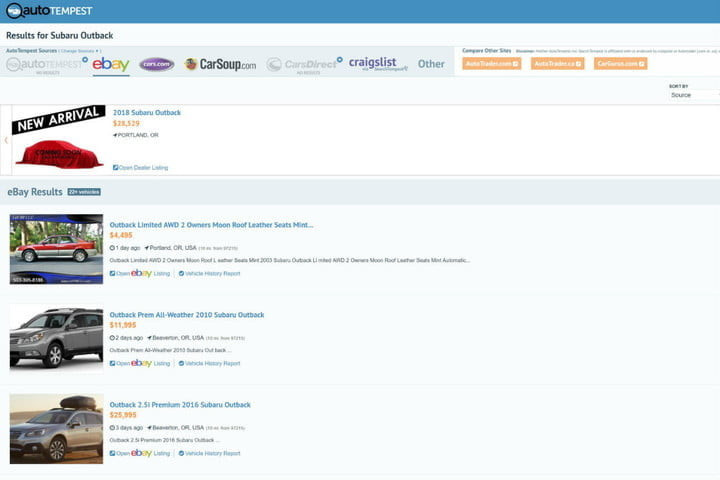The width and height of the screenshot is (720, 480).
Task: Click location icon of $25,995 listing
Action: (149, 428)
